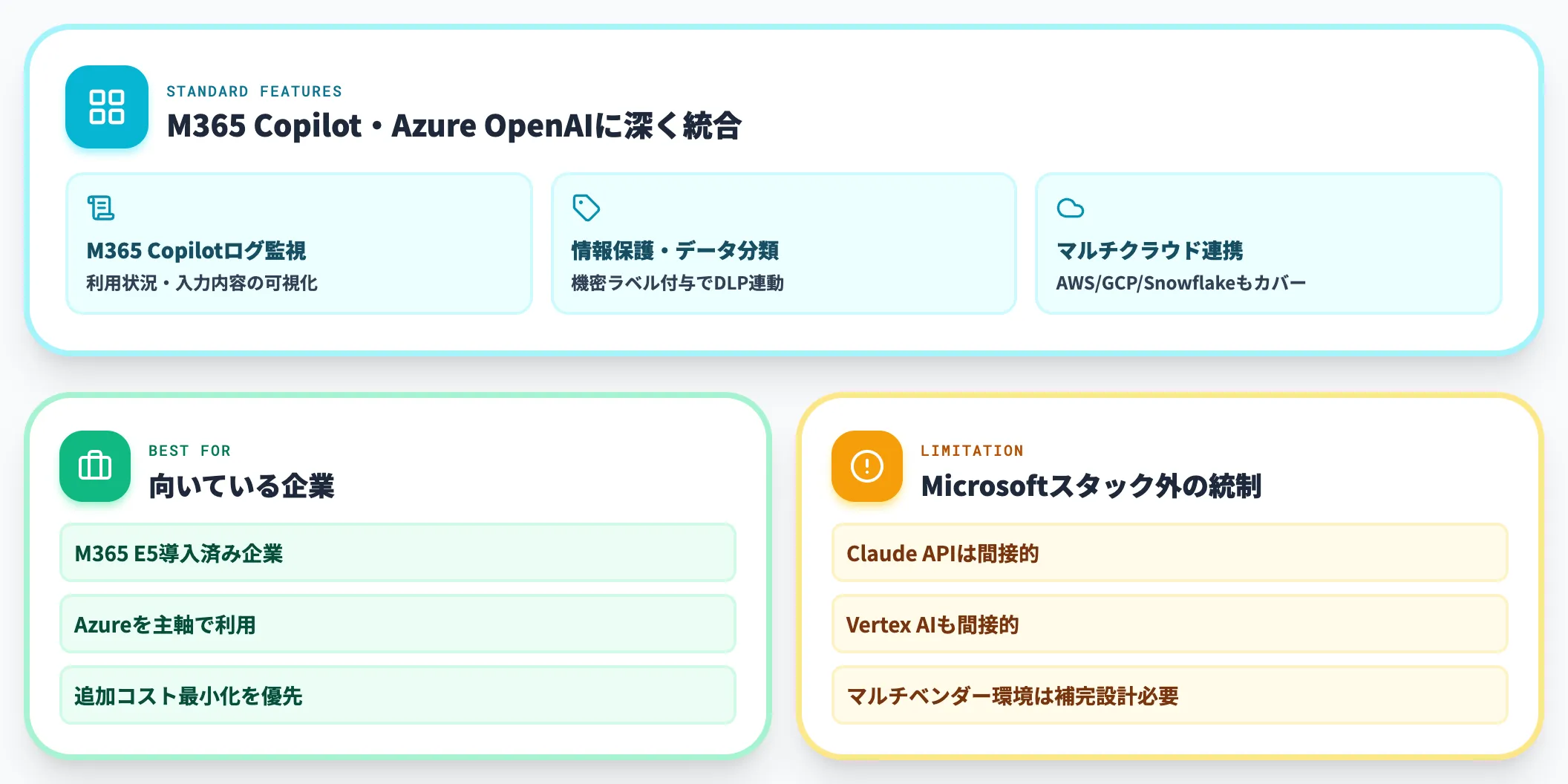This screenshot has width=1568, height=784.
Task: Select the Vertex AIも間接的 row
Action: (x=1170, y=624)
